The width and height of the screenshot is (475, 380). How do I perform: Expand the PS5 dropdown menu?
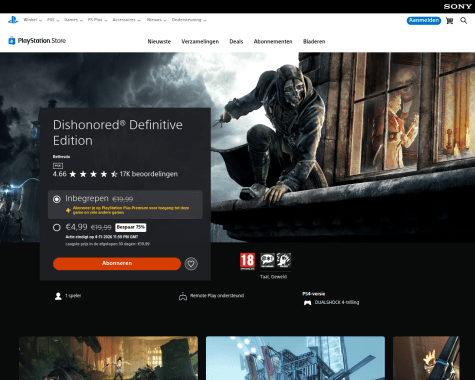pos(53,20)
